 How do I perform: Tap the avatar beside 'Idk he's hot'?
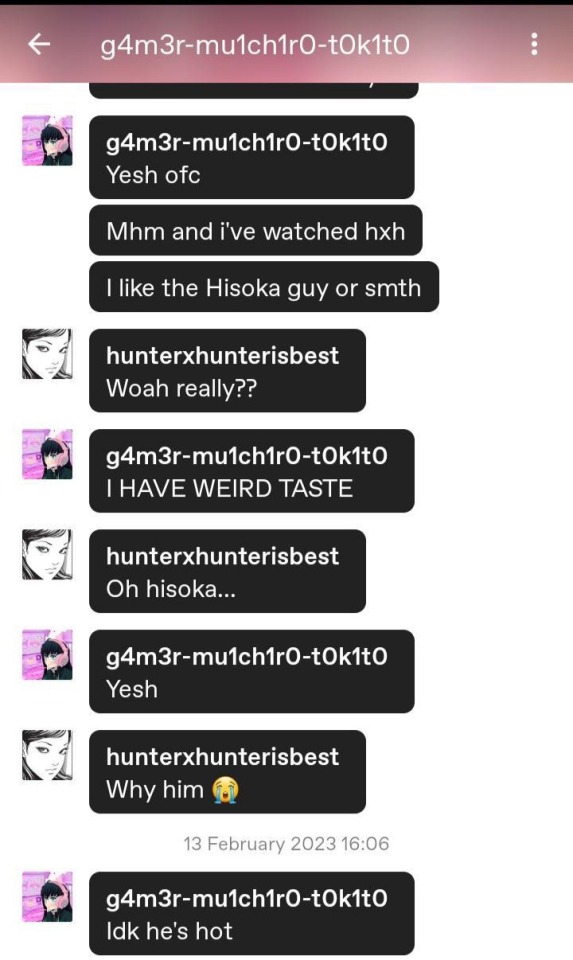click(47, 897)
